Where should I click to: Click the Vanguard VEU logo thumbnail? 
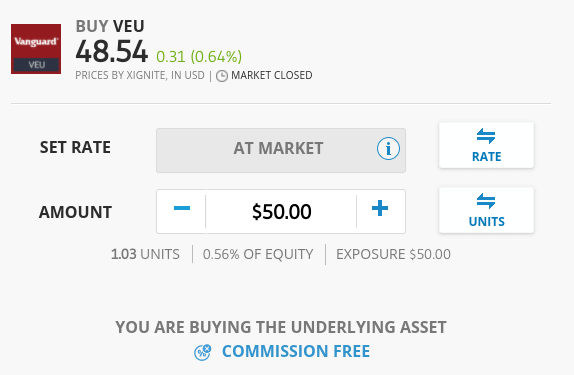[36, 49]
